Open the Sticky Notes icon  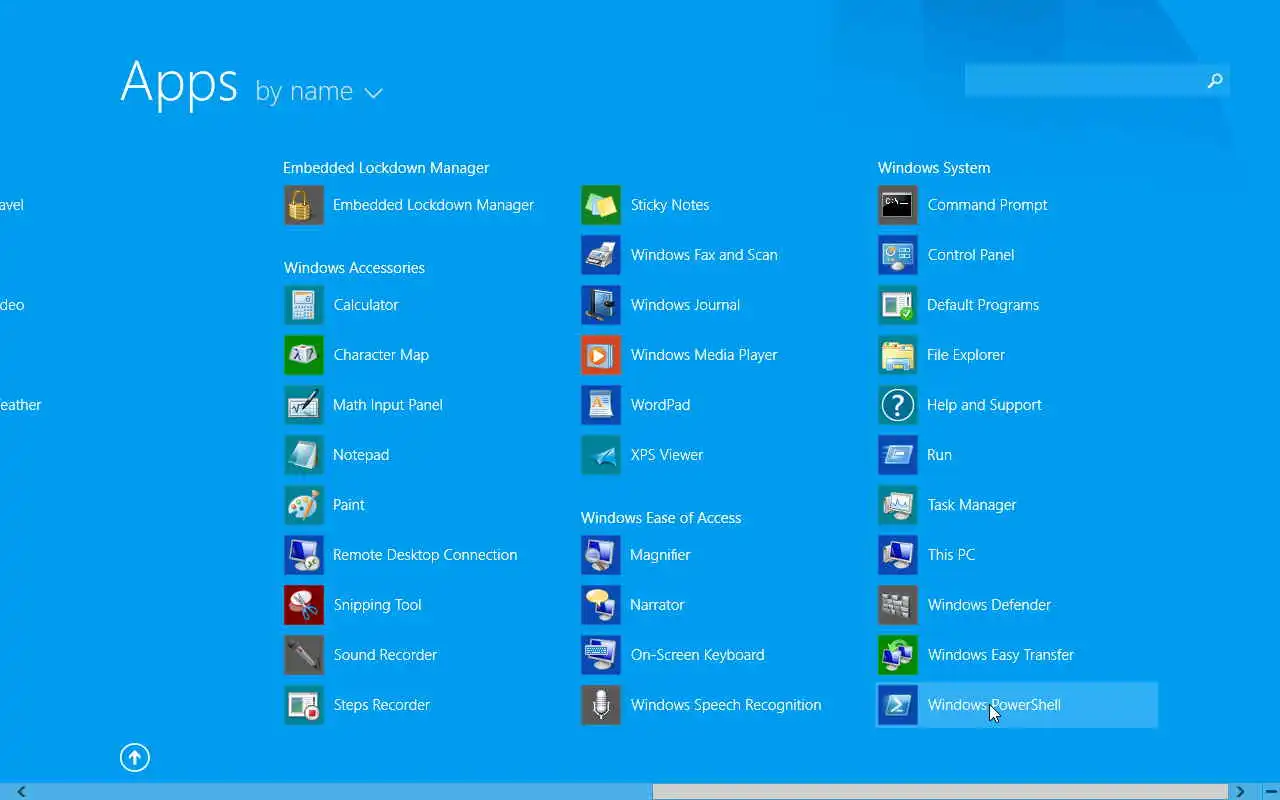601,205
